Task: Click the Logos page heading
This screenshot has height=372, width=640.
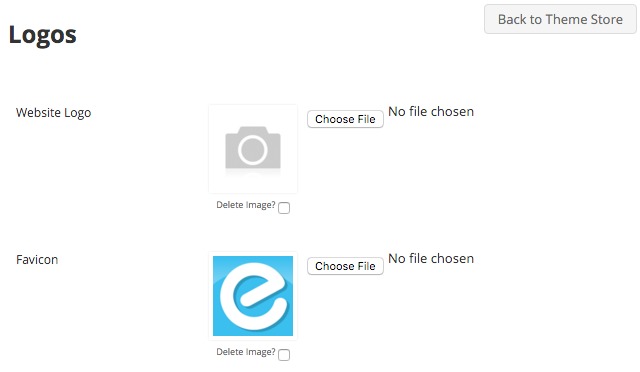Action: pyautogui.click(x=42, y=35)
